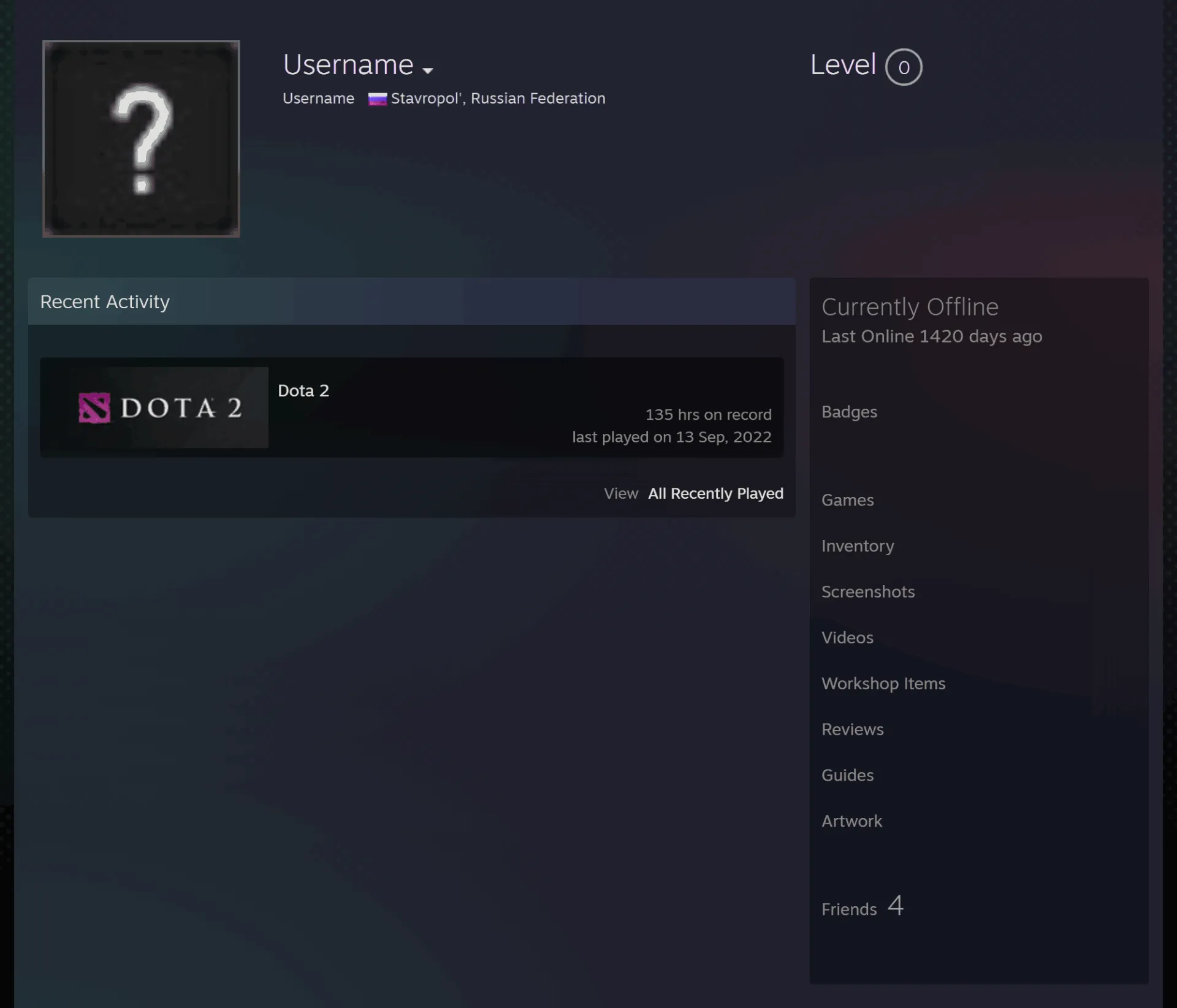The image size is (1177, 1008).
Task: Click the Level label
Action: [843, 65]
